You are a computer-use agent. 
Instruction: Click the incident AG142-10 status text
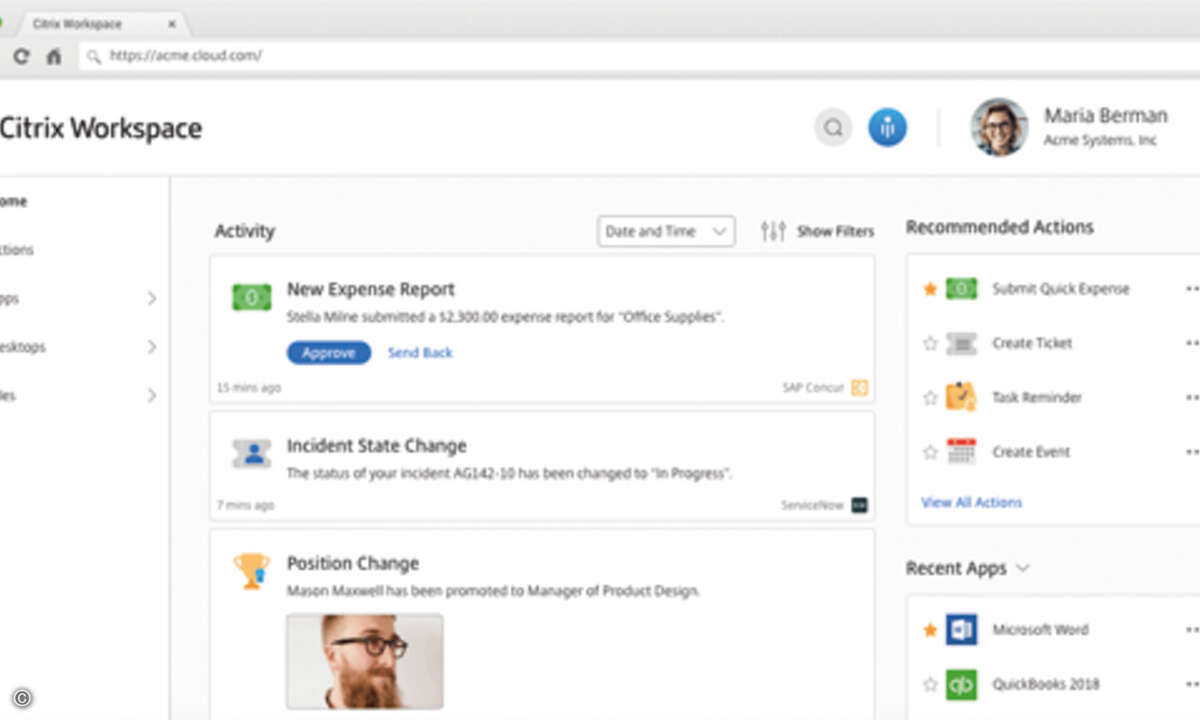click(510, 474)
